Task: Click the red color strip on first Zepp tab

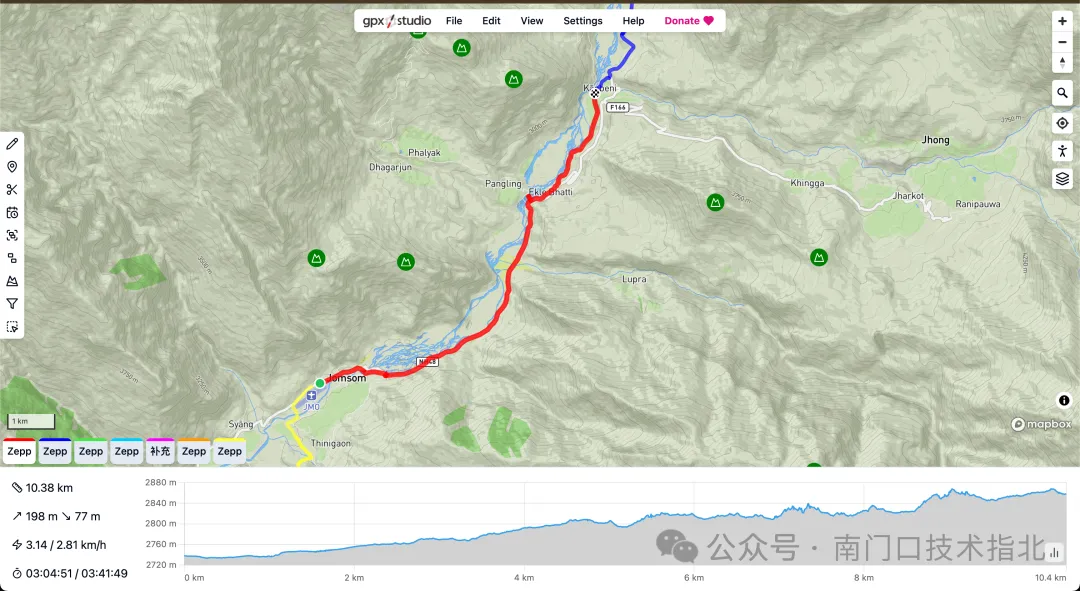Action: pyautogui.click(x=19, y=440)
